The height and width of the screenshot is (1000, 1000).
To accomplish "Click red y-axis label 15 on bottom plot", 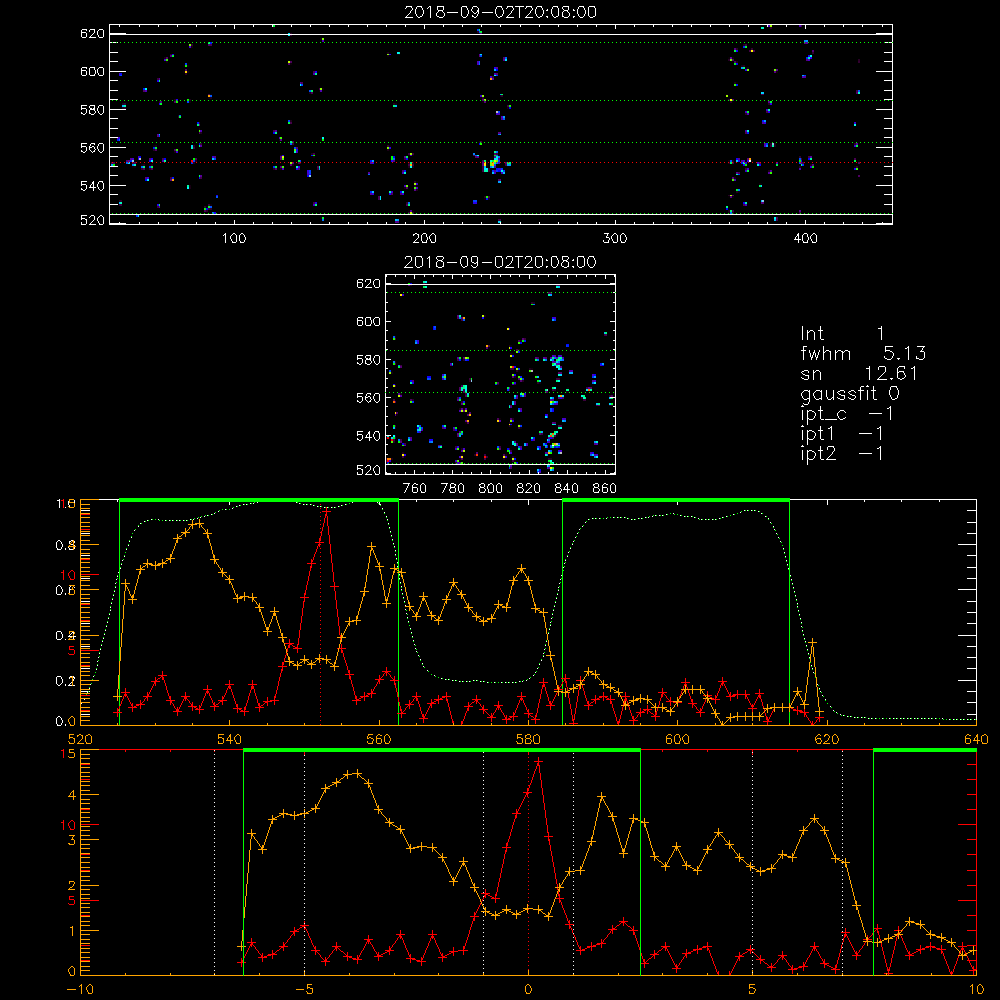I will [68, 753].
